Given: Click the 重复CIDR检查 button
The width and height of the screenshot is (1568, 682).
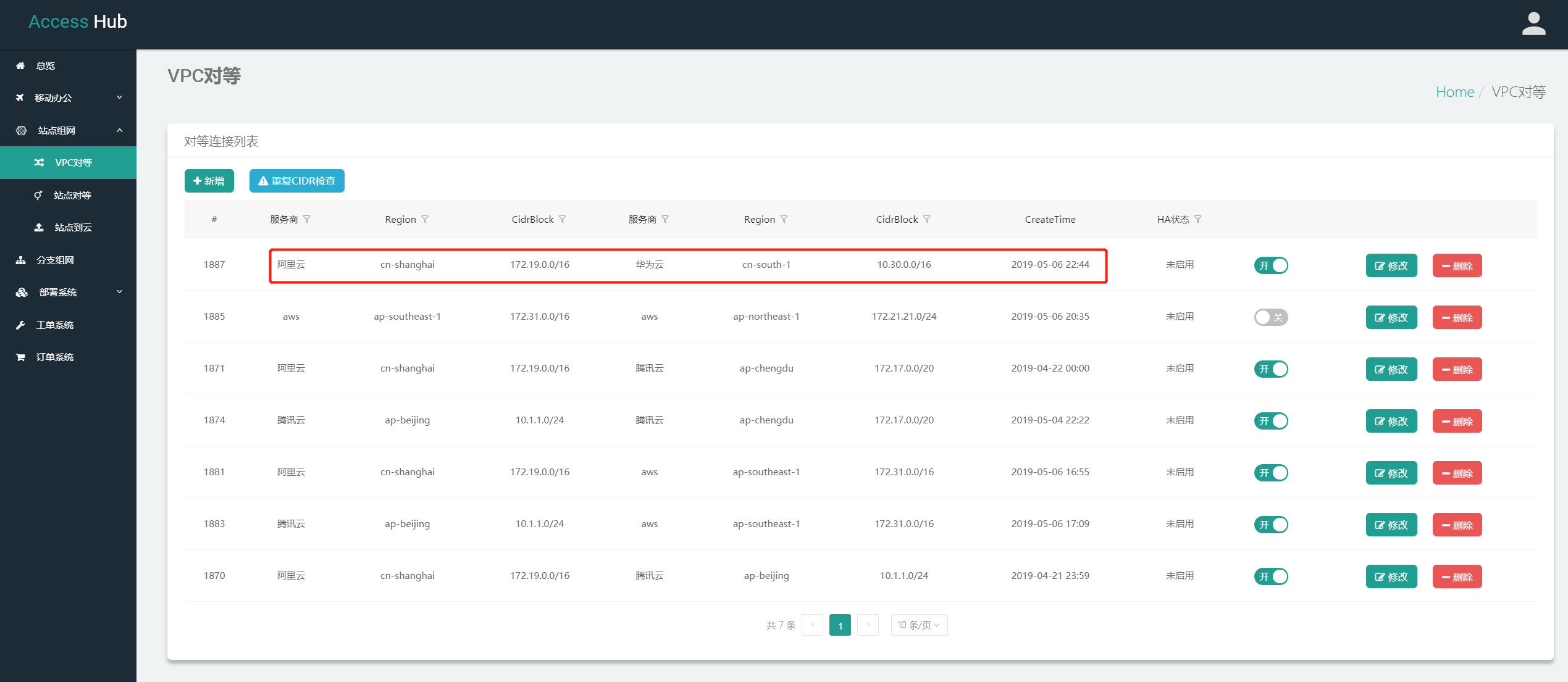Looking at the screenshot, I should [297, 181].
